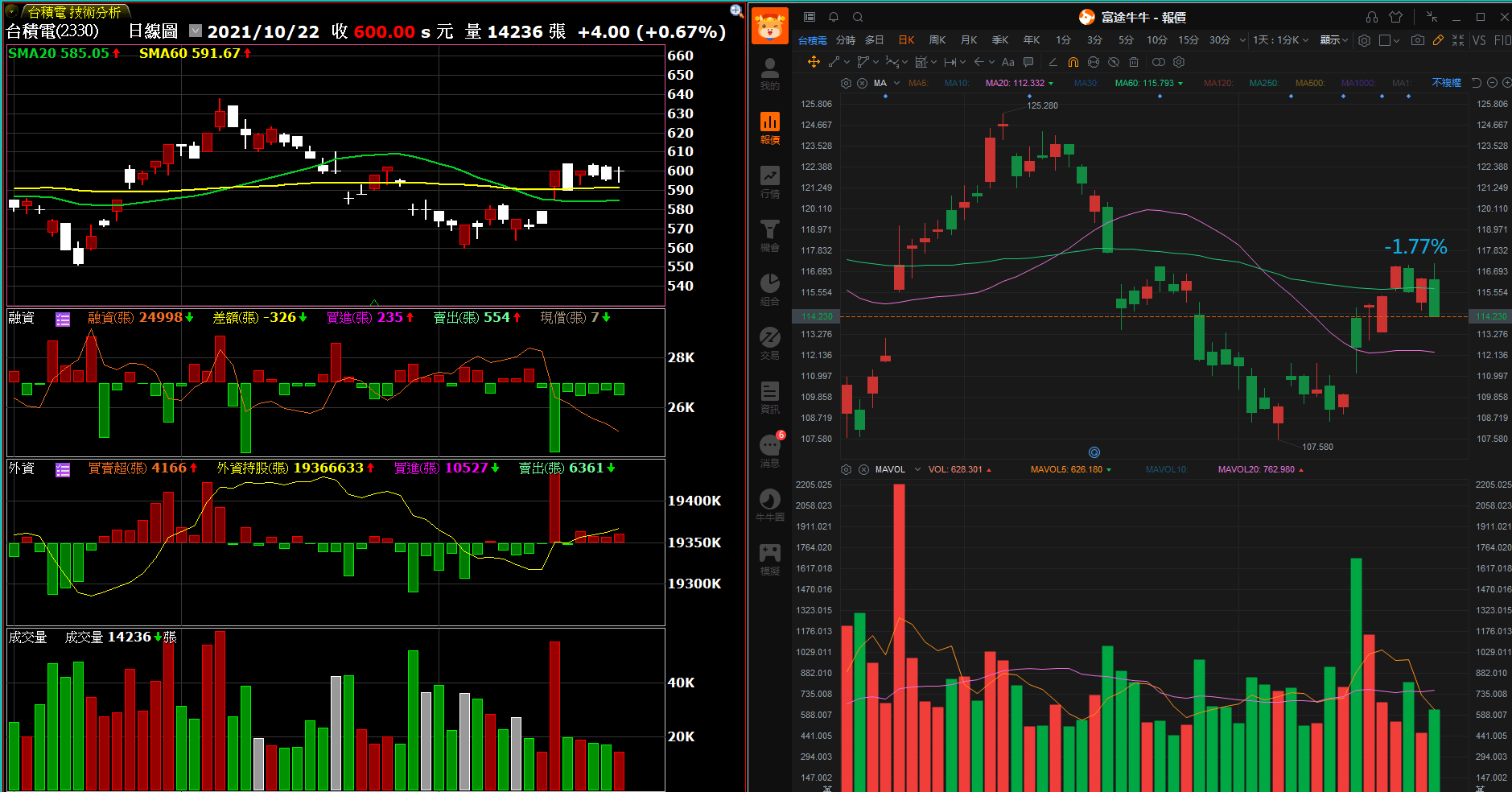This screenshot has height=792, width=1512.
Task: Toggle the MA10 moving average line
Action: click(957, 83)
